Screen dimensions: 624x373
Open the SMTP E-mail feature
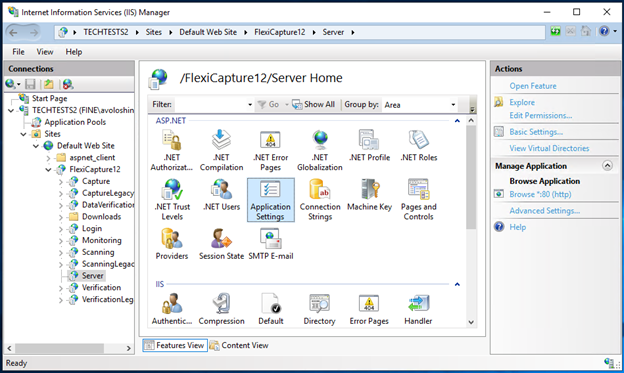point(271,244)
